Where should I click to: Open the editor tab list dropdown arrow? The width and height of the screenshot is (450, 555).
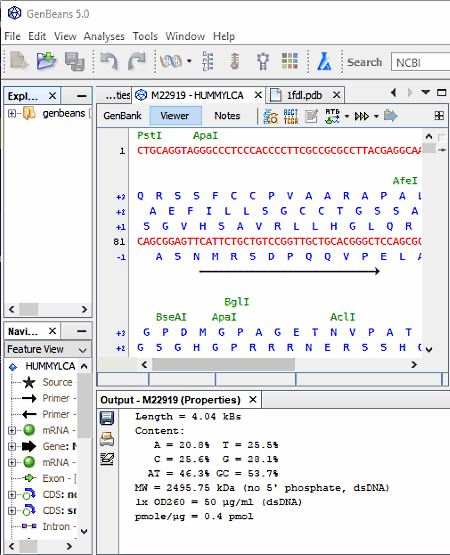(x=425, y=92)
